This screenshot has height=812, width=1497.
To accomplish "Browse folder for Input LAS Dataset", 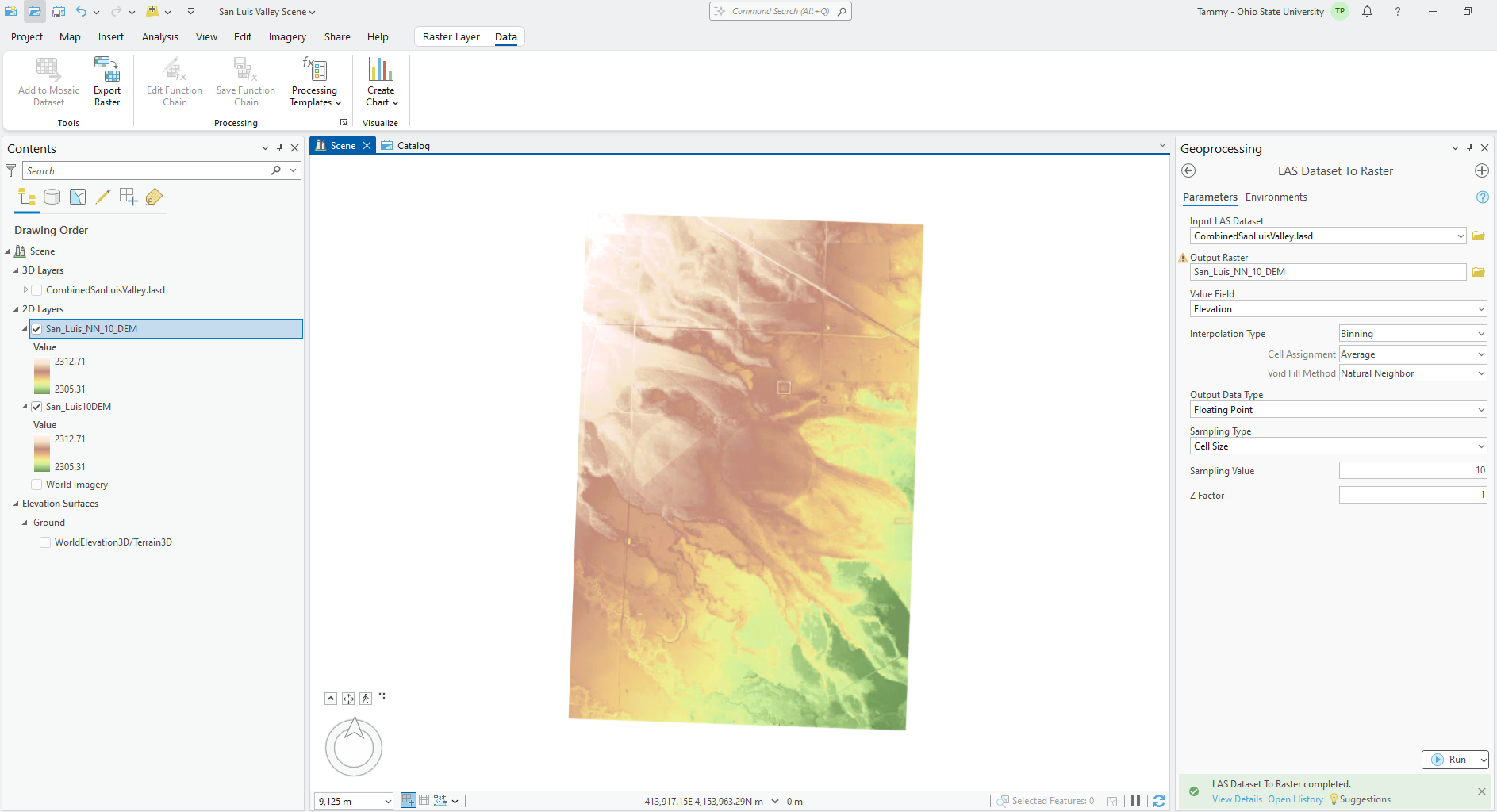I will [x=1479, y=236].
